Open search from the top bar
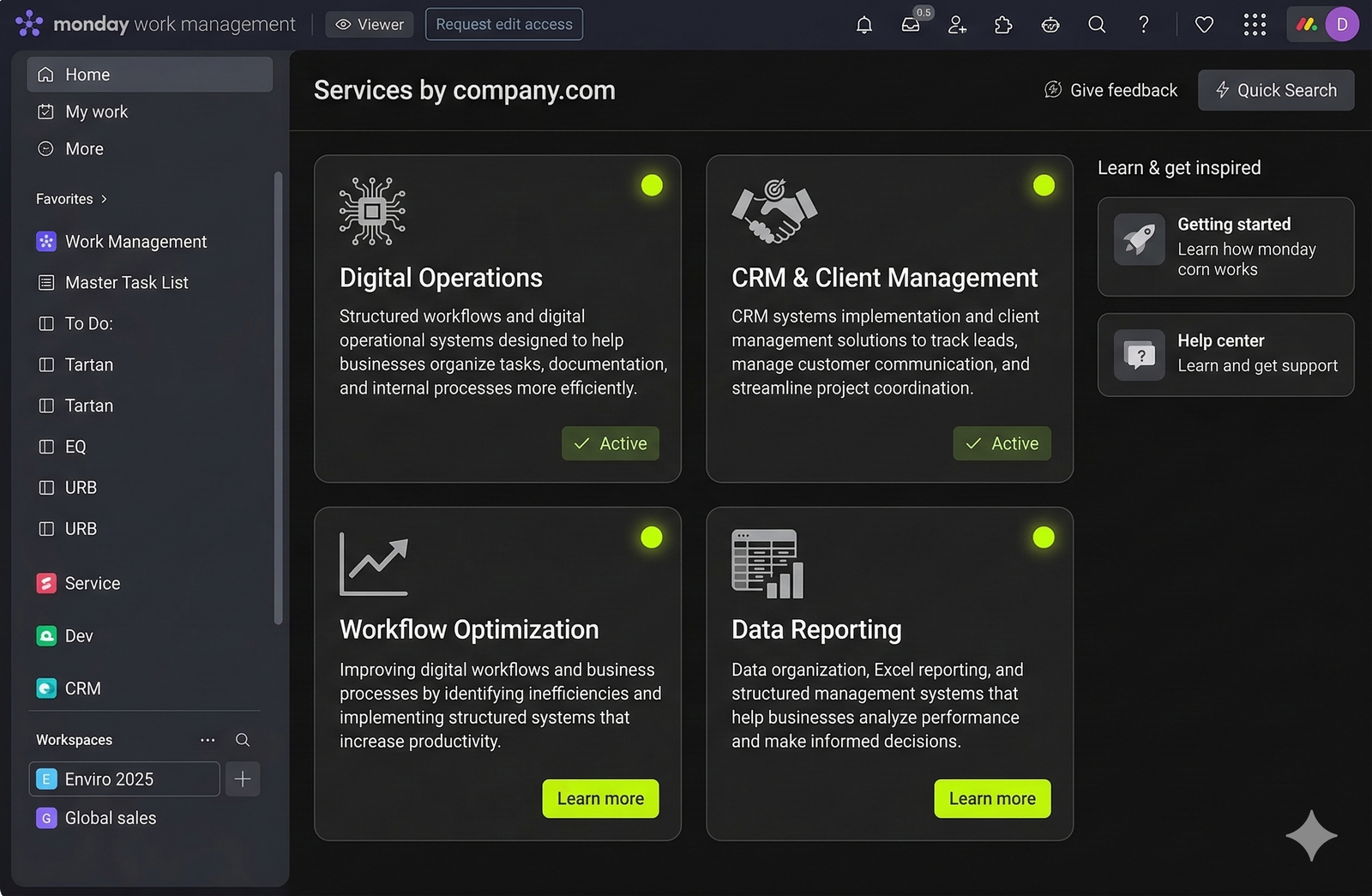 (x=1097, y=25)
